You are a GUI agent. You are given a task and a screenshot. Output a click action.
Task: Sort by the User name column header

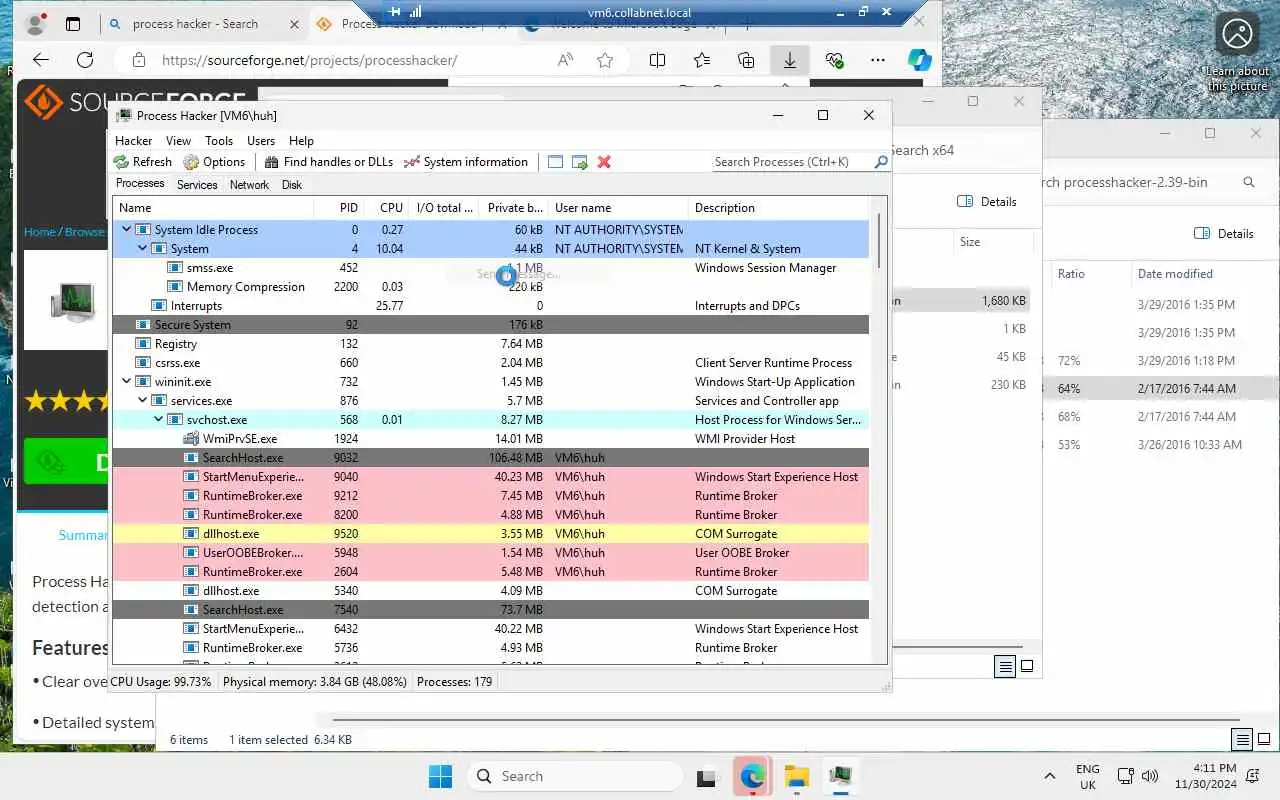point(619,208)
